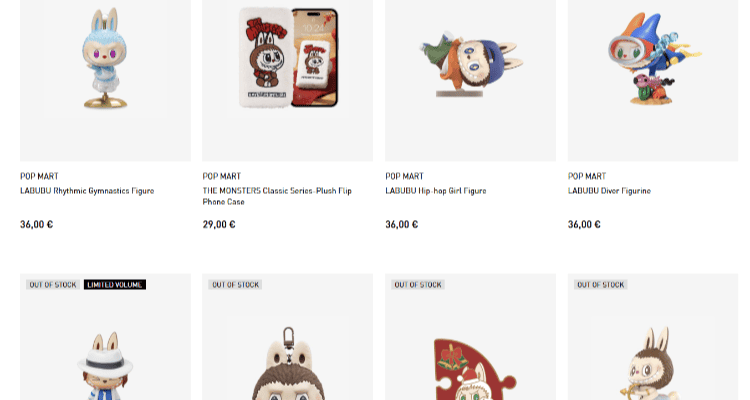750x400 pixels.
Task: Click OUT OF STOCK badge on fedora figure
Action: tap(53, 285)
